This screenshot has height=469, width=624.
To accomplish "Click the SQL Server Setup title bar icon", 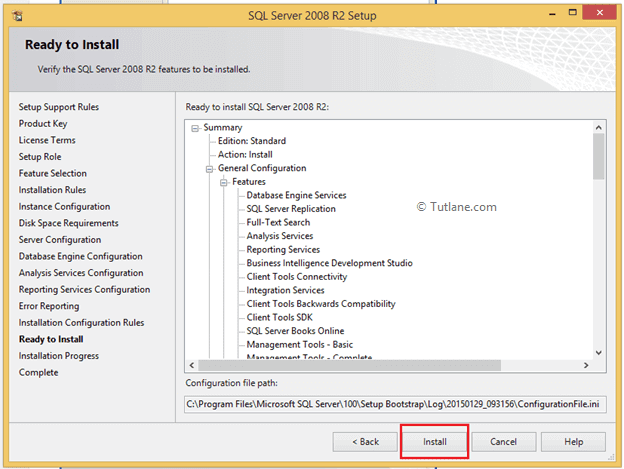I will [x=18, y=16].
